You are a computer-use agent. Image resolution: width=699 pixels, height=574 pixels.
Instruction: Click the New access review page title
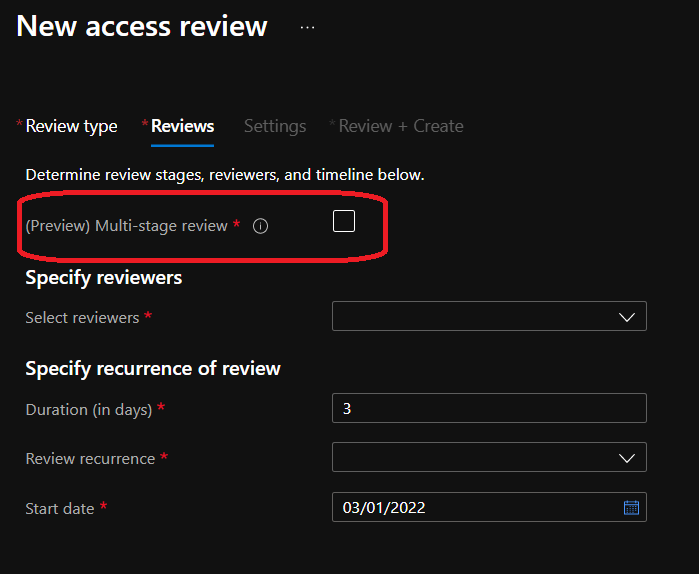pos(142,26)
